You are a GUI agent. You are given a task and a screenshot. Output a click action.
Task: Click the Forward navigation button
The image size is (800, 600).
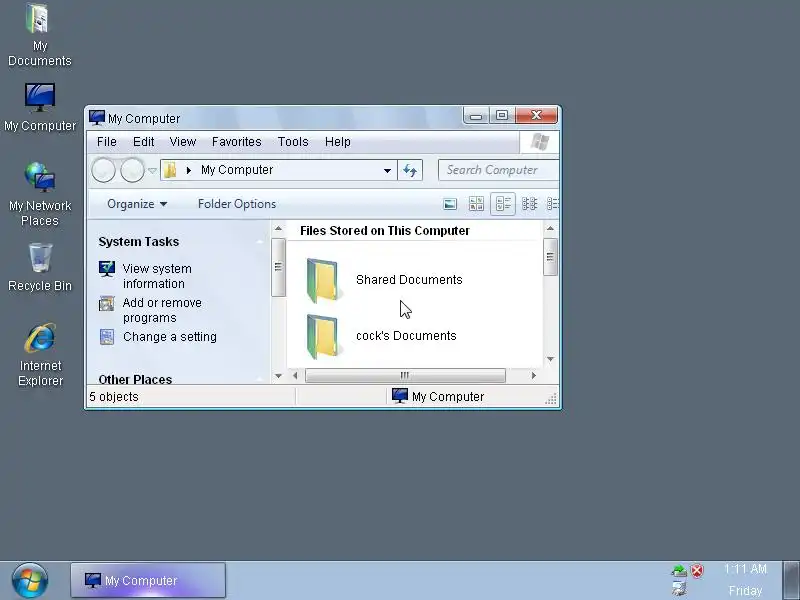(132, 170)
